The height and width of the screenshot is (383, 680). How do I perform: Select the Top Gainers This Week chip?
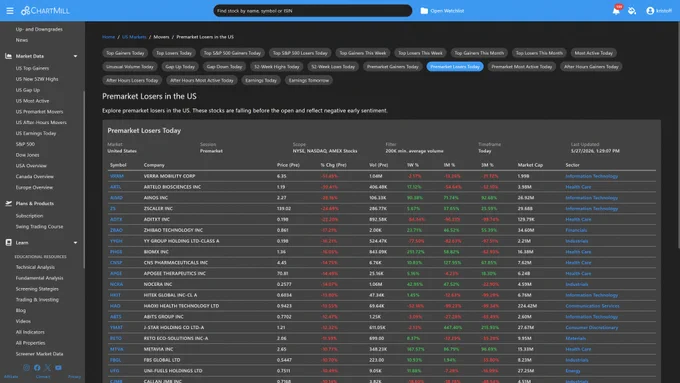363,53
